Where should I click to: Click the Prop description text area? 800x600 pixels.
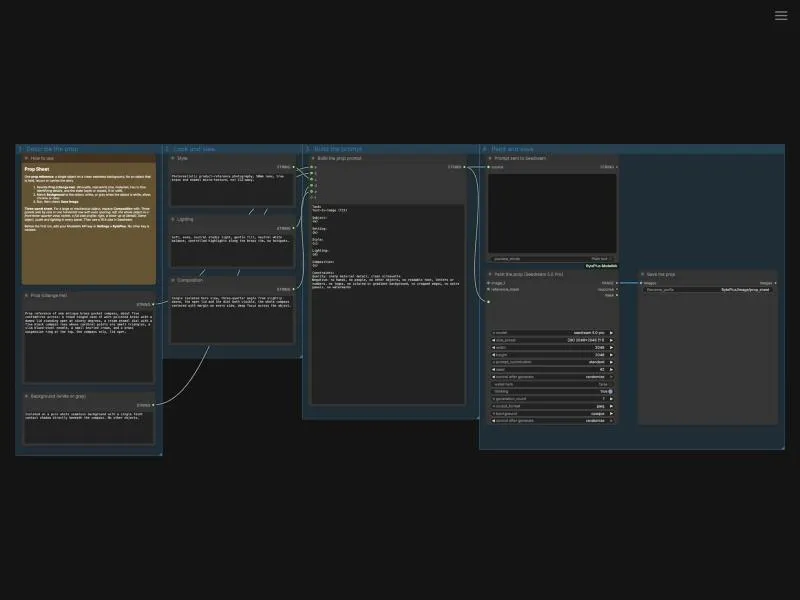pos(89,345)
